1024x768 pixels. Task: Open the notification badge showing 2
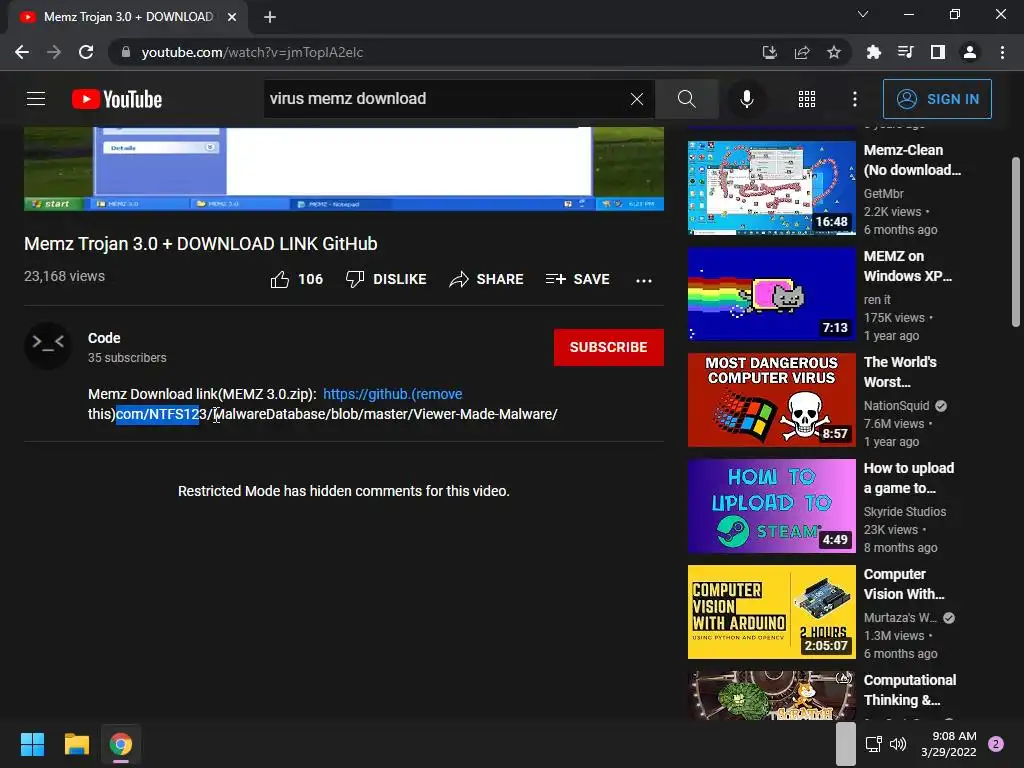click(996, 744)
